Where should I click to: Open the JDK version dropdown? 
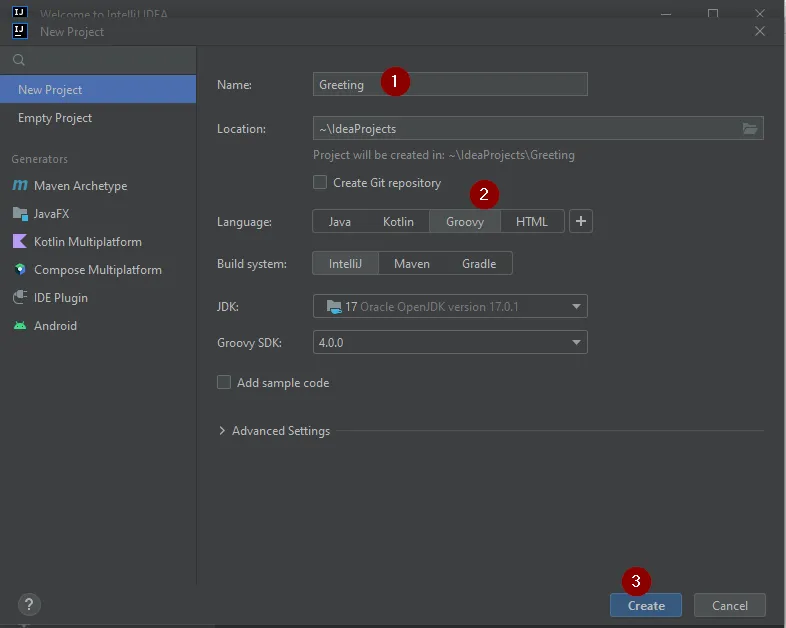[450, 307]
